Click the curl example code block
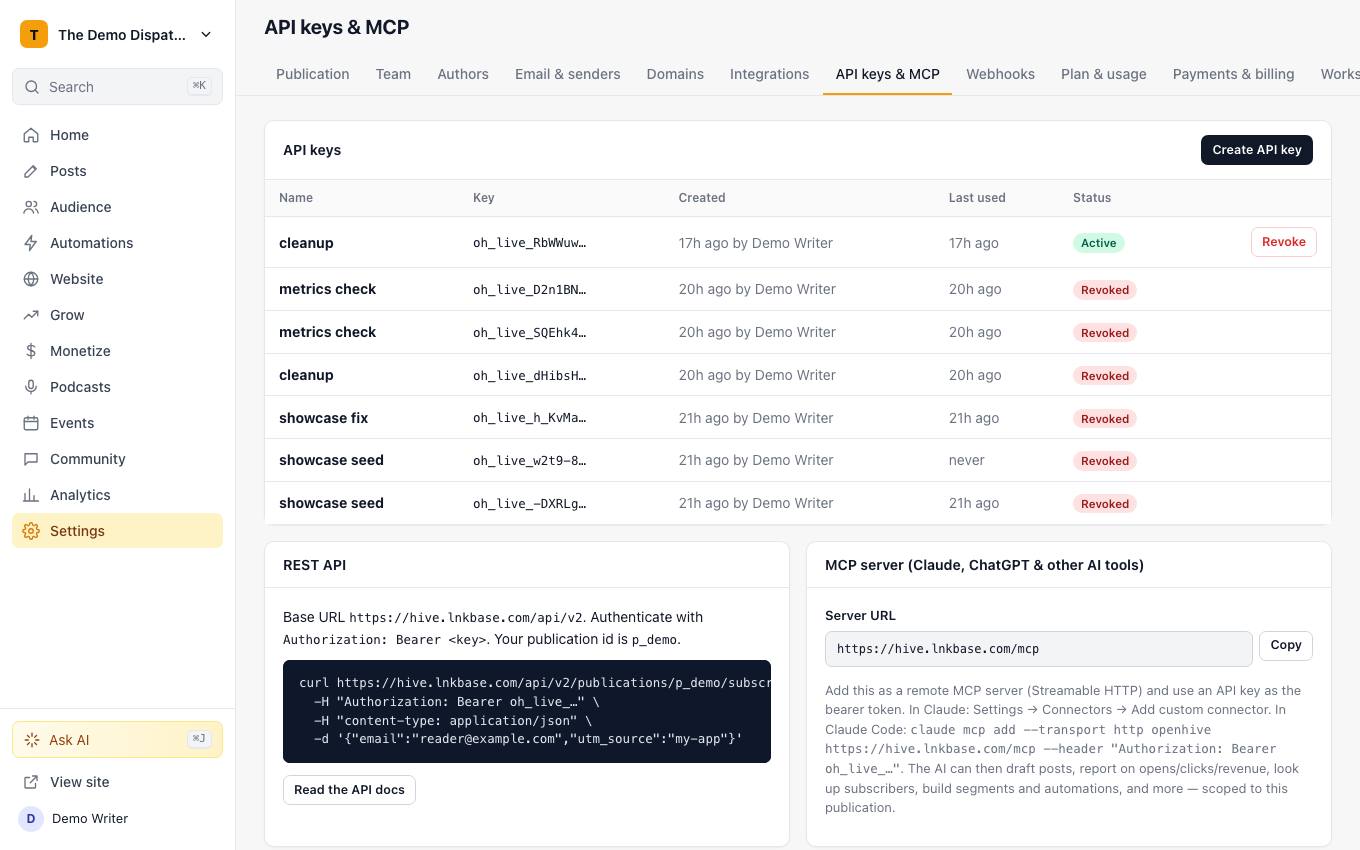 point(527,711)
